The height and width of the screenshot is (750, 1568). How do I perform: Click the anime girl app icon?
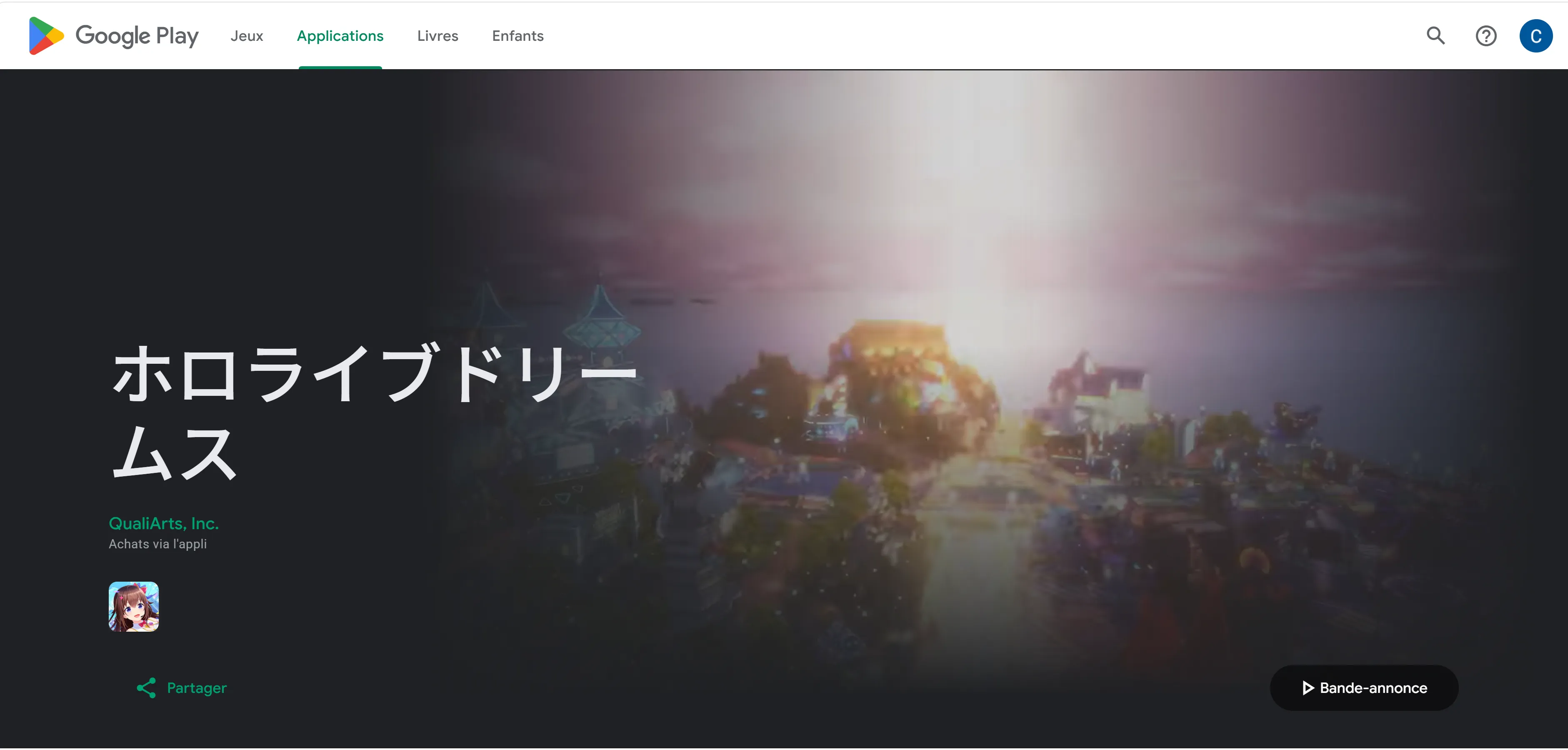coord(134,606)
